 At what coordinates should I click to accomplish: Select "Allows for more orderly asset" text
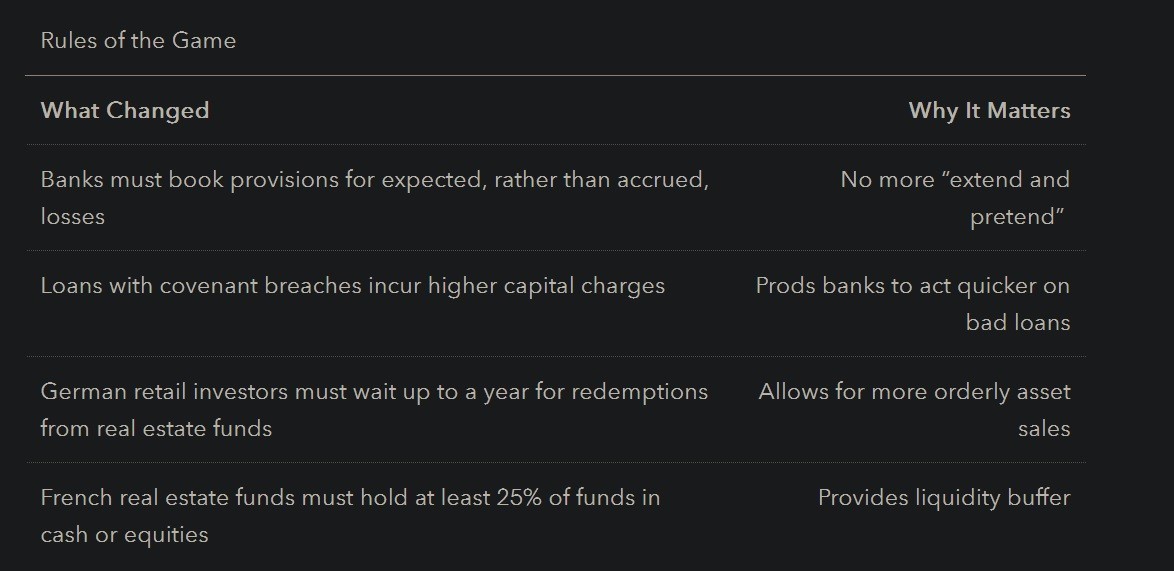pos(914,392)
